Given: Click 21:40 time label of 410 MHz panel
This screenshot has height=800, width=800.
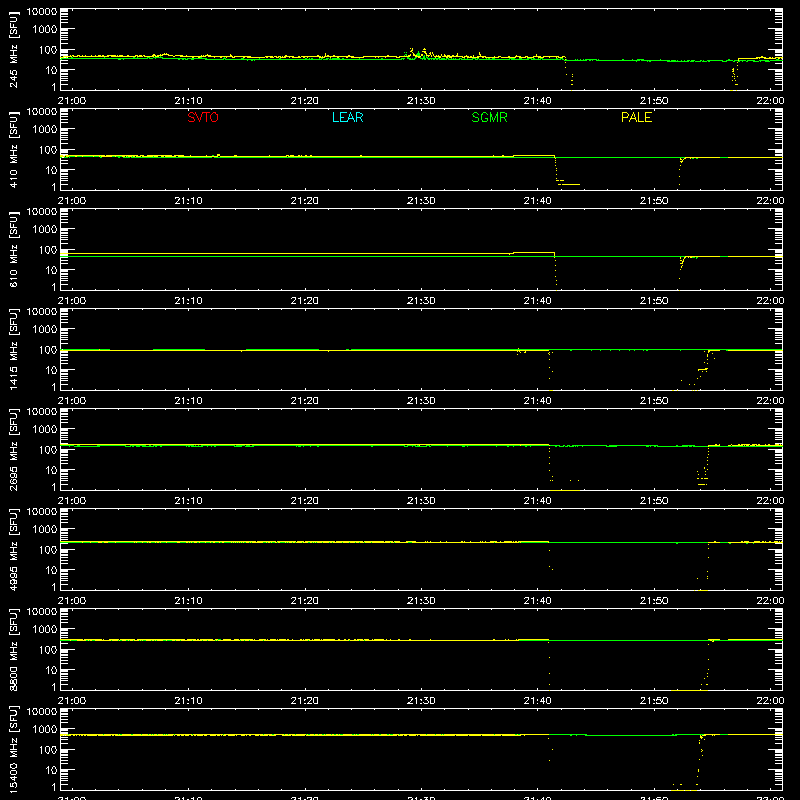Looking at the screenshot, I should pyautogui.click(x=537, y=201).
